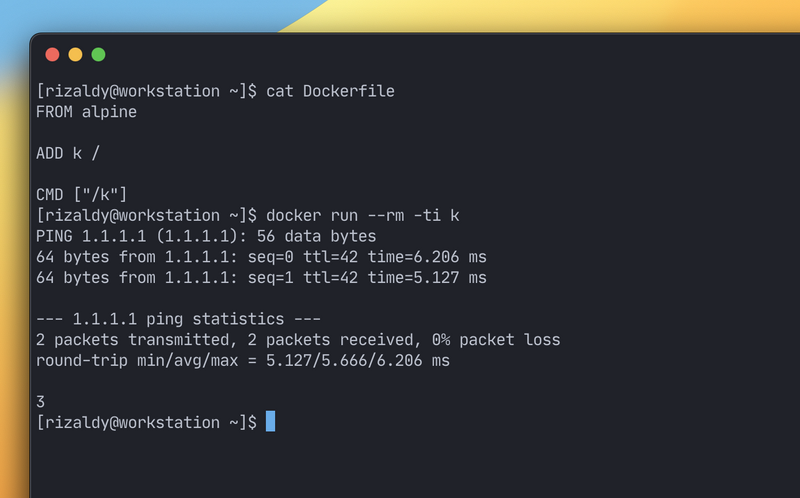Viewport: 800px width, 498px height.
Task: Click the lone "3" output line
Action: [40, 401]
